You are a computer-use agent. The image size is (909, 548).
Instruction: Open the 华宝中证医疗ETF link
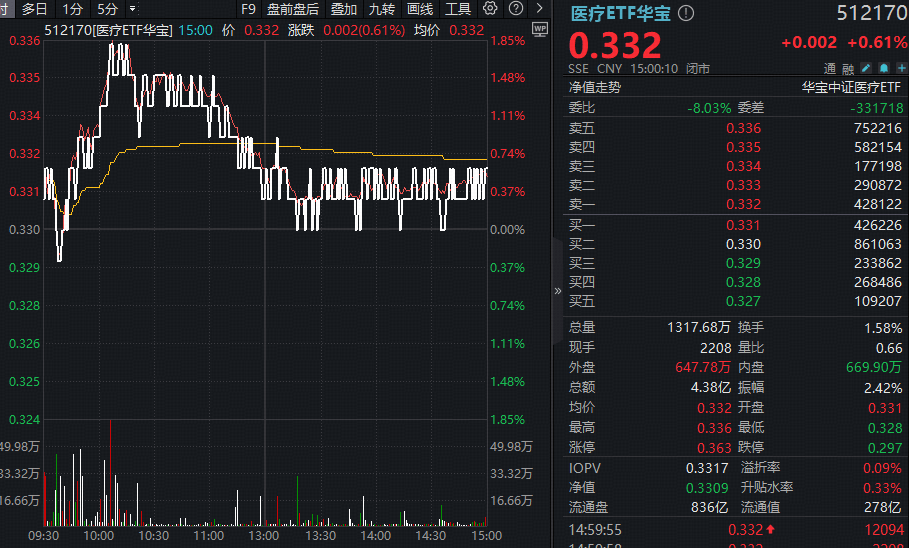pyautogui.click(x=852, y=87)
